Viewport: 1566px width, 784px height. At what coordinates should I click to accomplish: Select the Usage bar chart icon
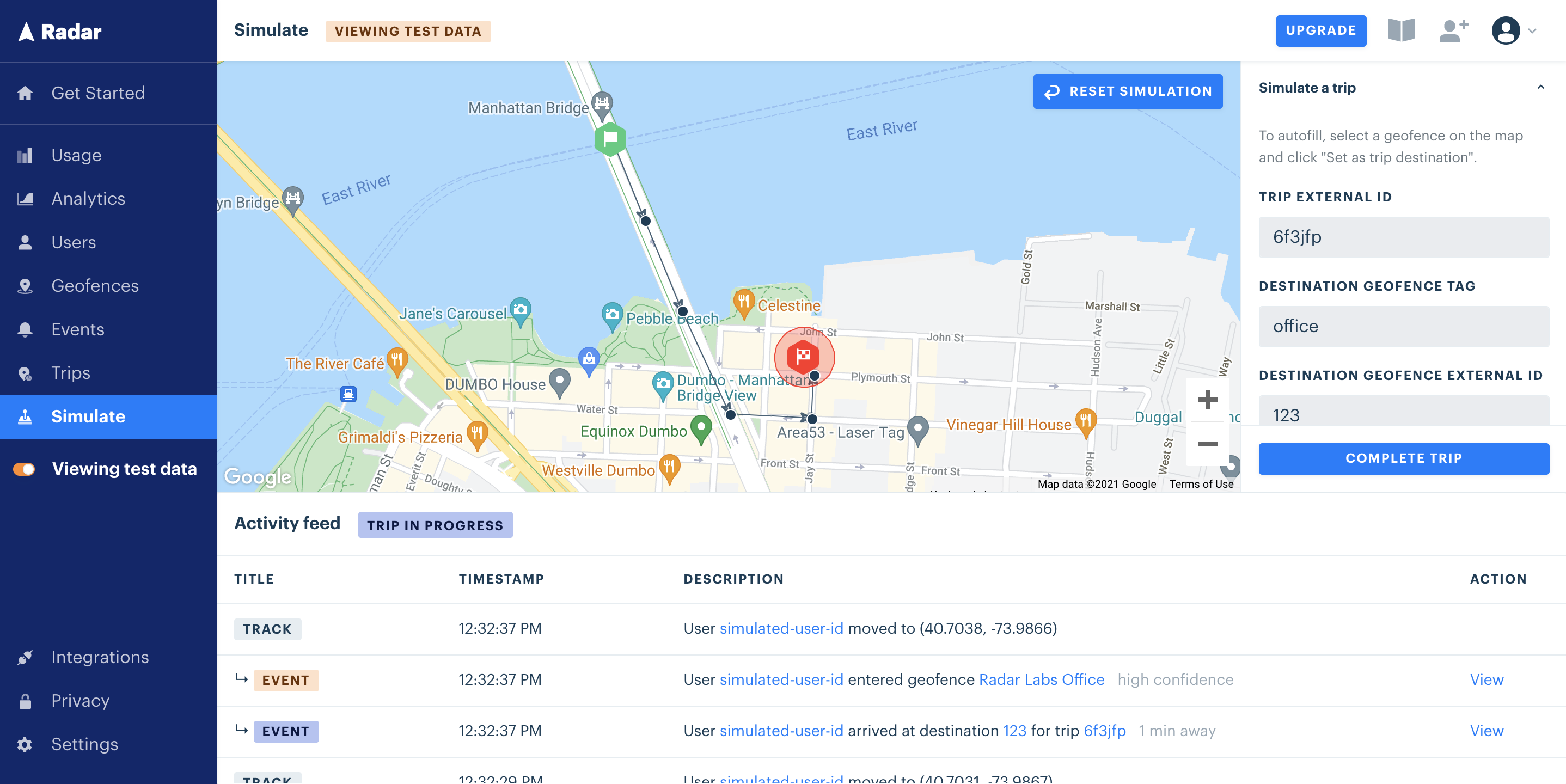click(x=25, y=155)
